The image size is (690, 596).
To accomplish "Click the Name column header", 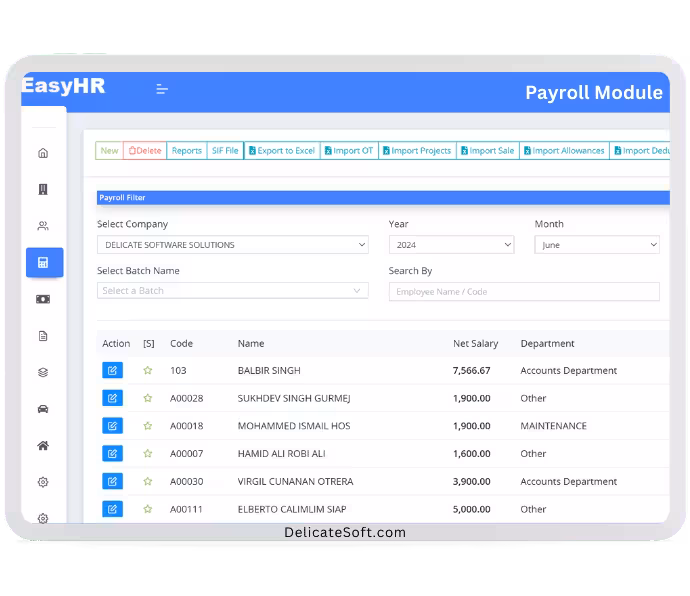I will click(x=251, y=343).
